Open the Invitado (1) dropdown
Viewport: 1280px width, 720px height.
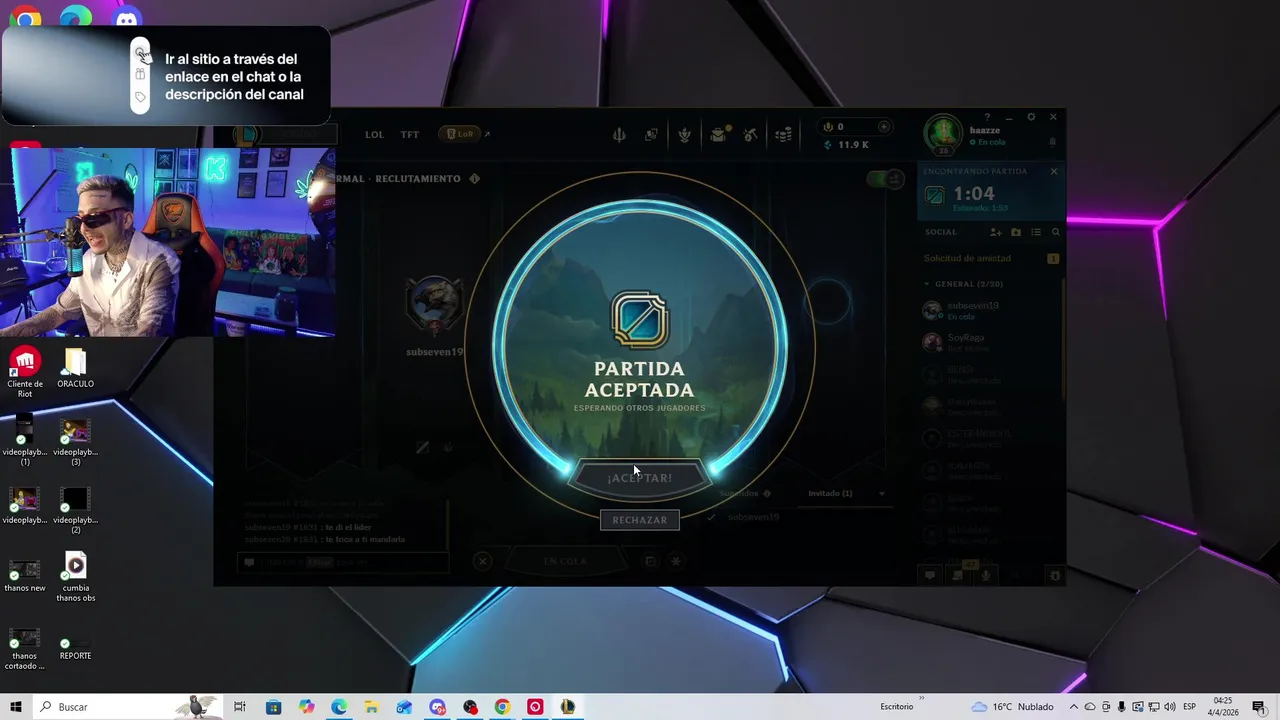click(846, 493)
